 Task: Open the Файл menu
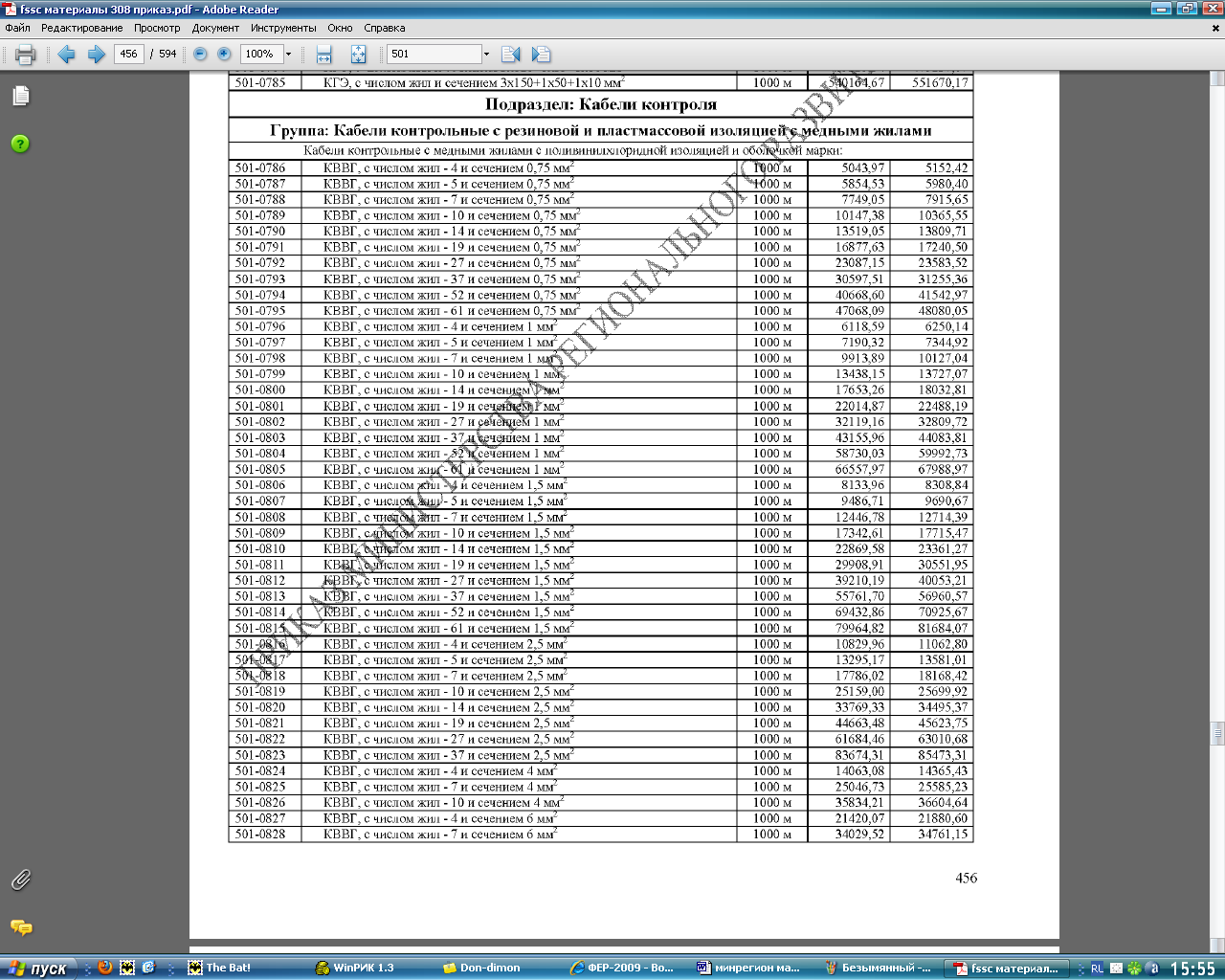pyautogui.click(x=17, y=28)
